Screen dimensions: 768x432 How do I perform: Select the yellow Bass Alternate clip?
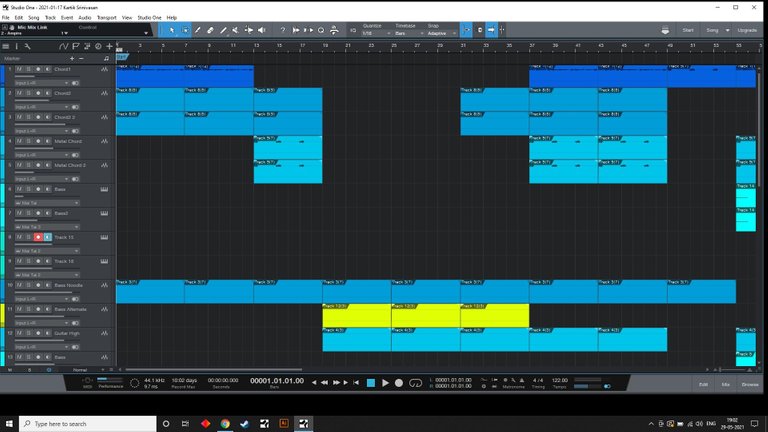coord(425,316)
